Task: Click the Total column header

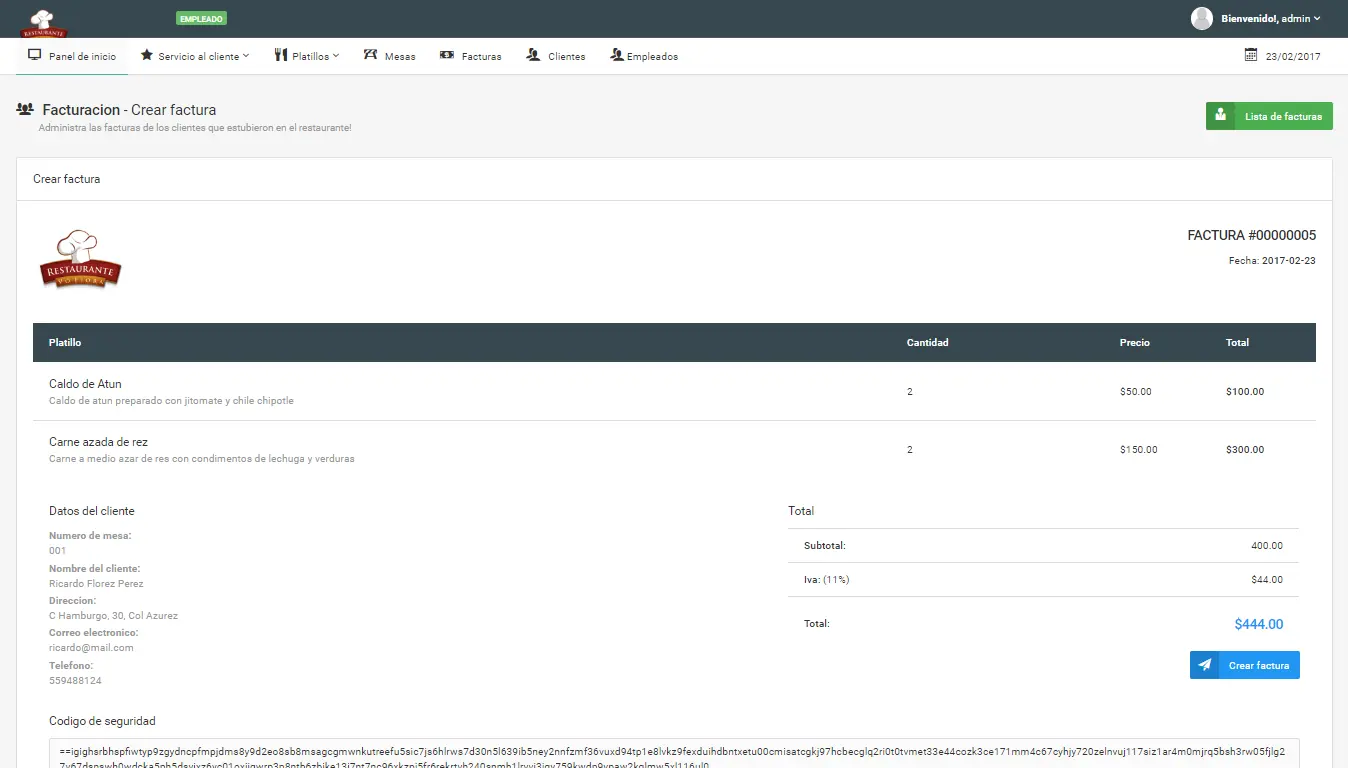Action: point(1238,342)
